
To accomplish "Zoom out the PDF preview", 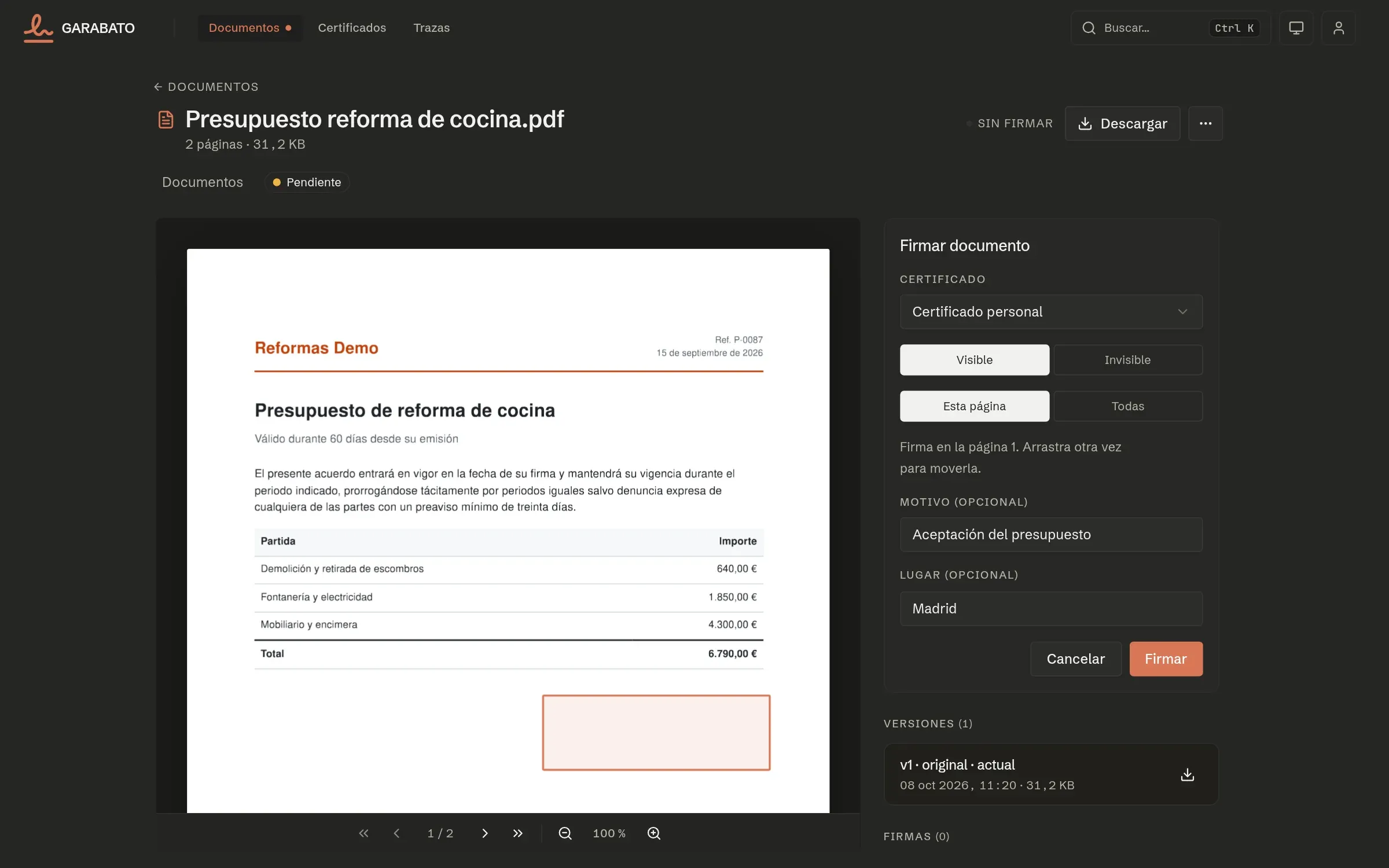I will click(x=565, y=833).
